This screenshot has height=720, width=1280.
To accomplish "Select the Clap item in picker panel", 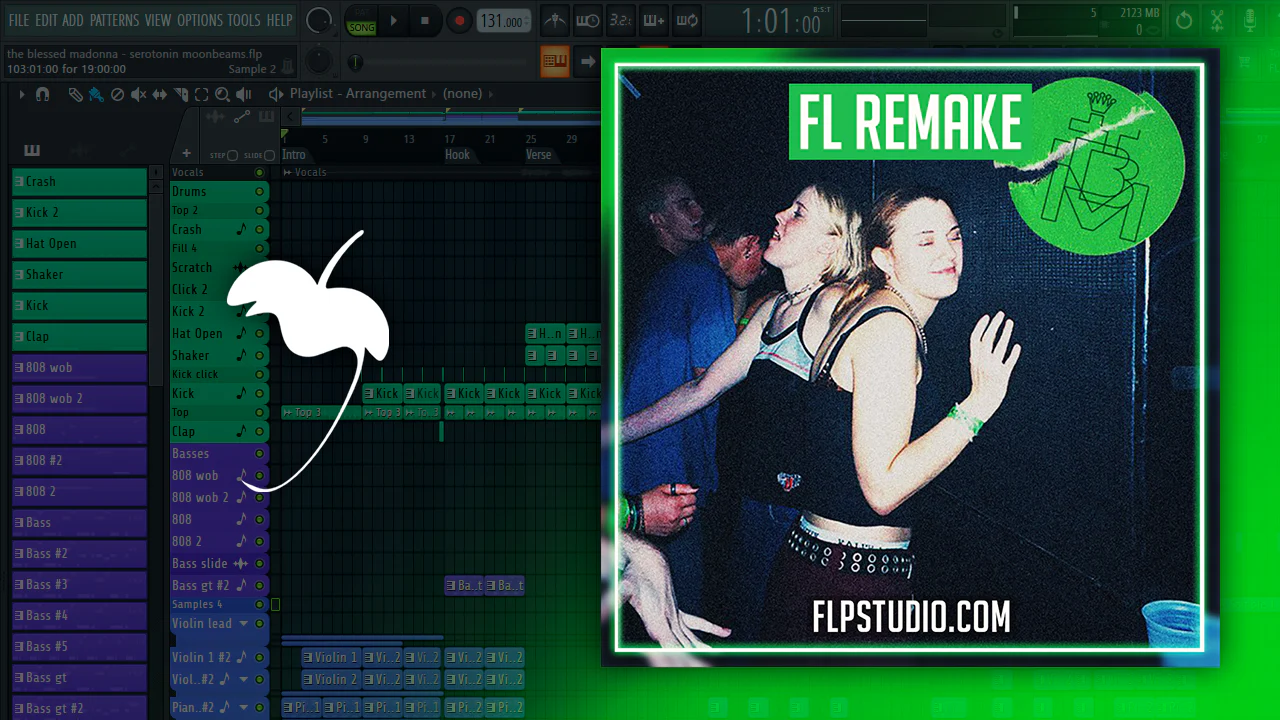I will (79, 337).
